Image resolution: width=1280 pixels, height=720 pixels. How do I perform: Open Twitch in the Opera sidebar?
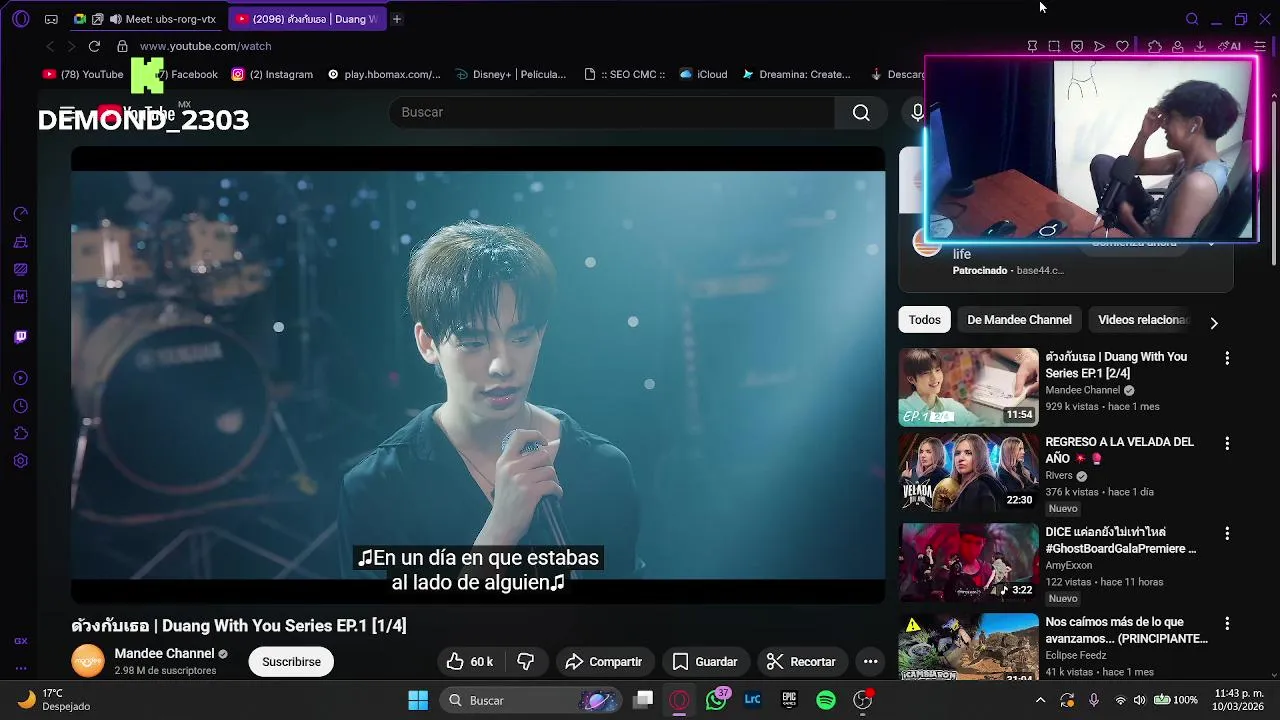[20, 337]
